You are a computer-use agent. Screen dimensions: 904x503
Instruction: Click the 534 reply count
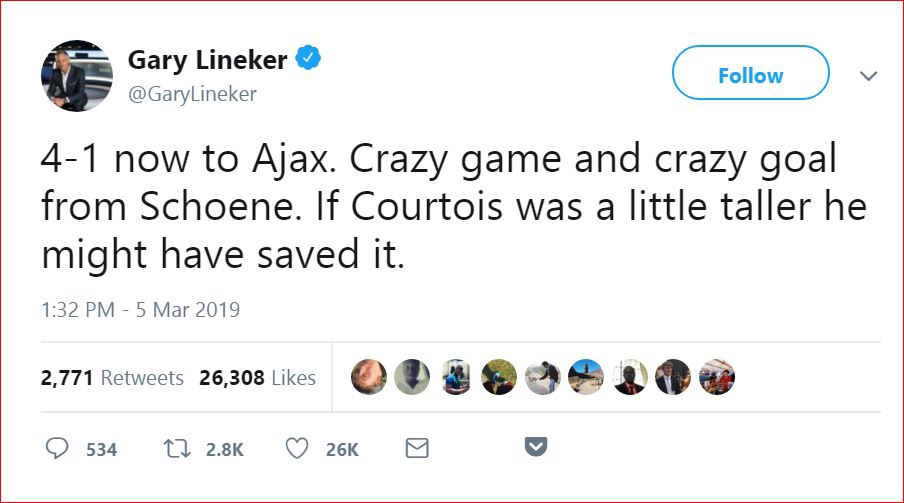tap(101, 450)
